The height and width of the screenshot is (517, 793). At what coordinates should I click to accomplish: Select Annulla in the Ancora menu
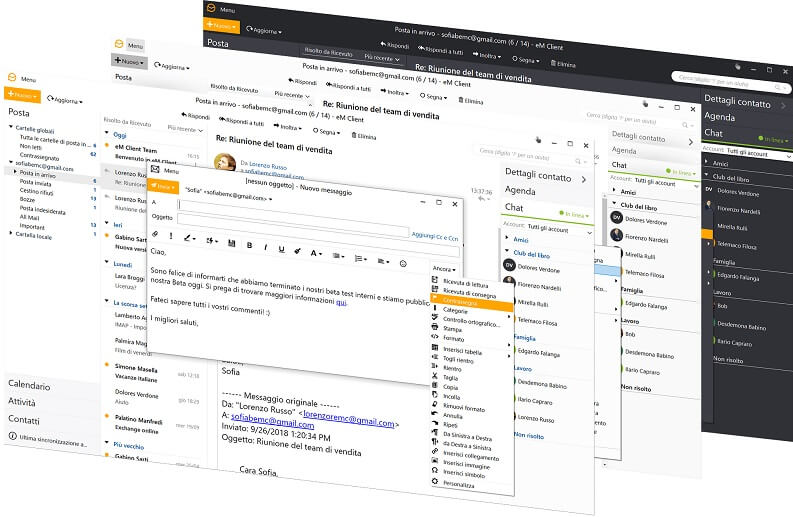(453, 416)
